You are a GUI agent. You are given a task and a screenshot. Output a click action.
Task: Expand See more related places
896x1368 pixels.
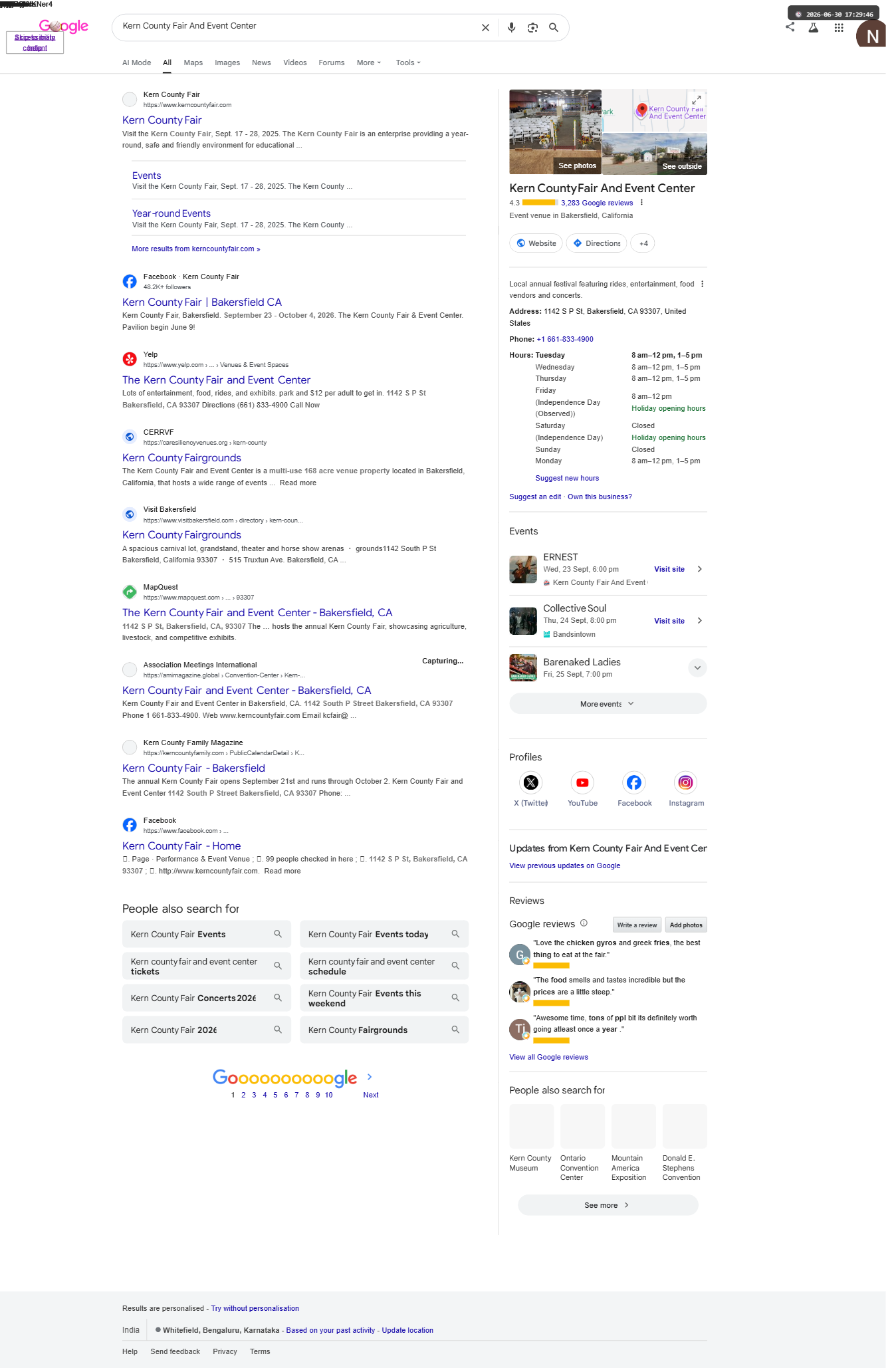[608, 1205]
